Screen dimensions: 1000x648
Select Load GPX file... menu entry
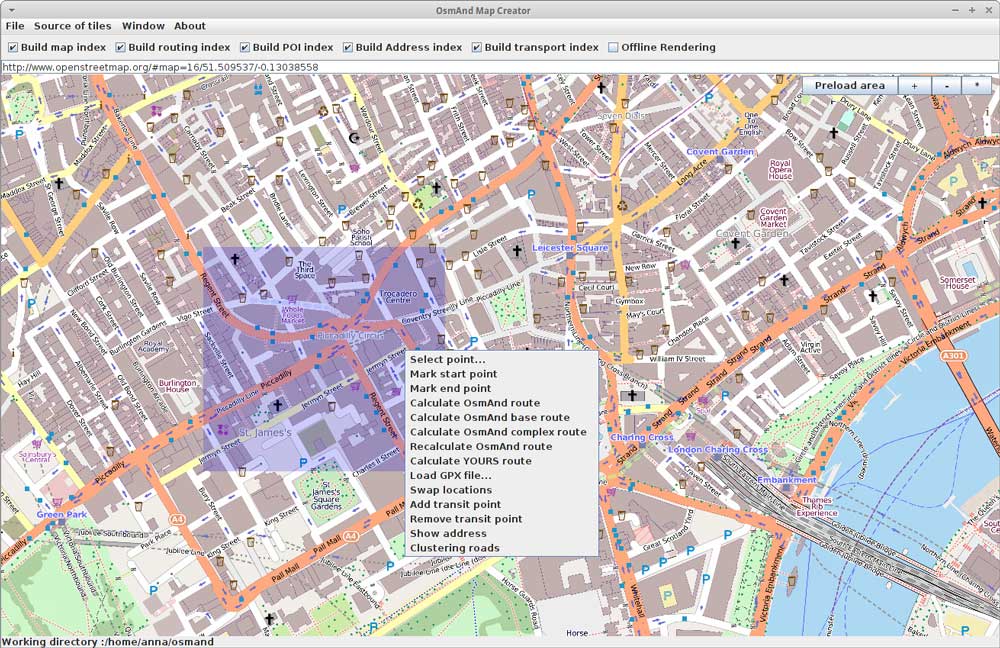click(x=450, y=475)
